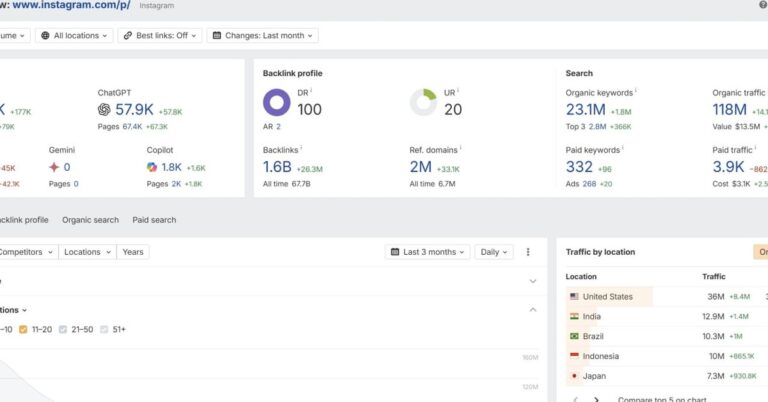768x402 pixels.
Task: Click the Domain Rating donut chart
Action: (x=277, y=103)
